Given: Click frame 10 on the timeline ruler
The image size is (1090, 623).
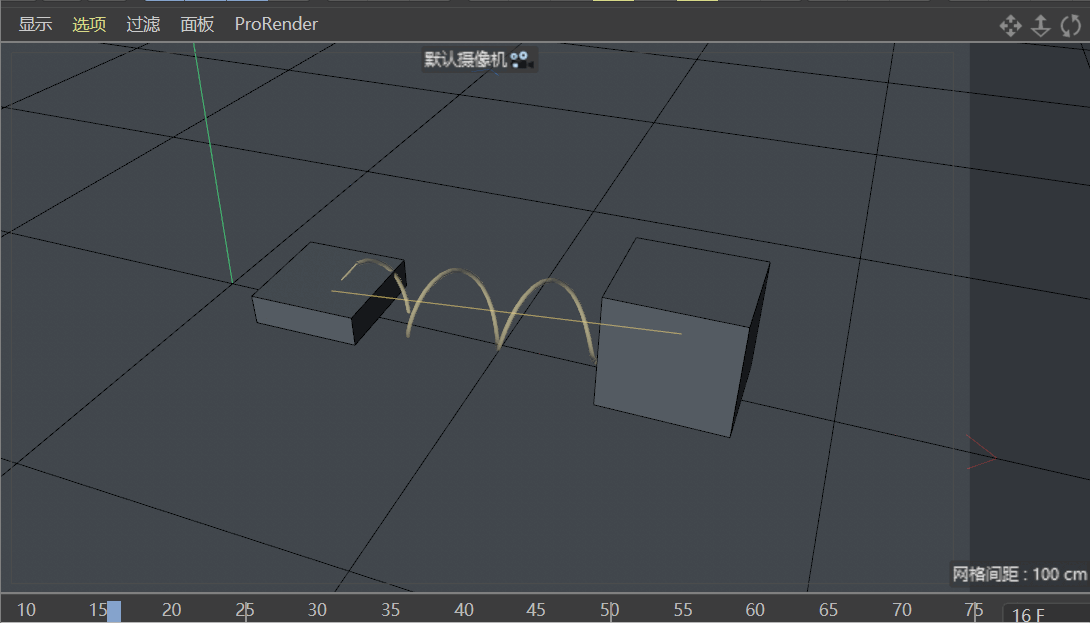Looking at the screenshot, I should [26, 610].
